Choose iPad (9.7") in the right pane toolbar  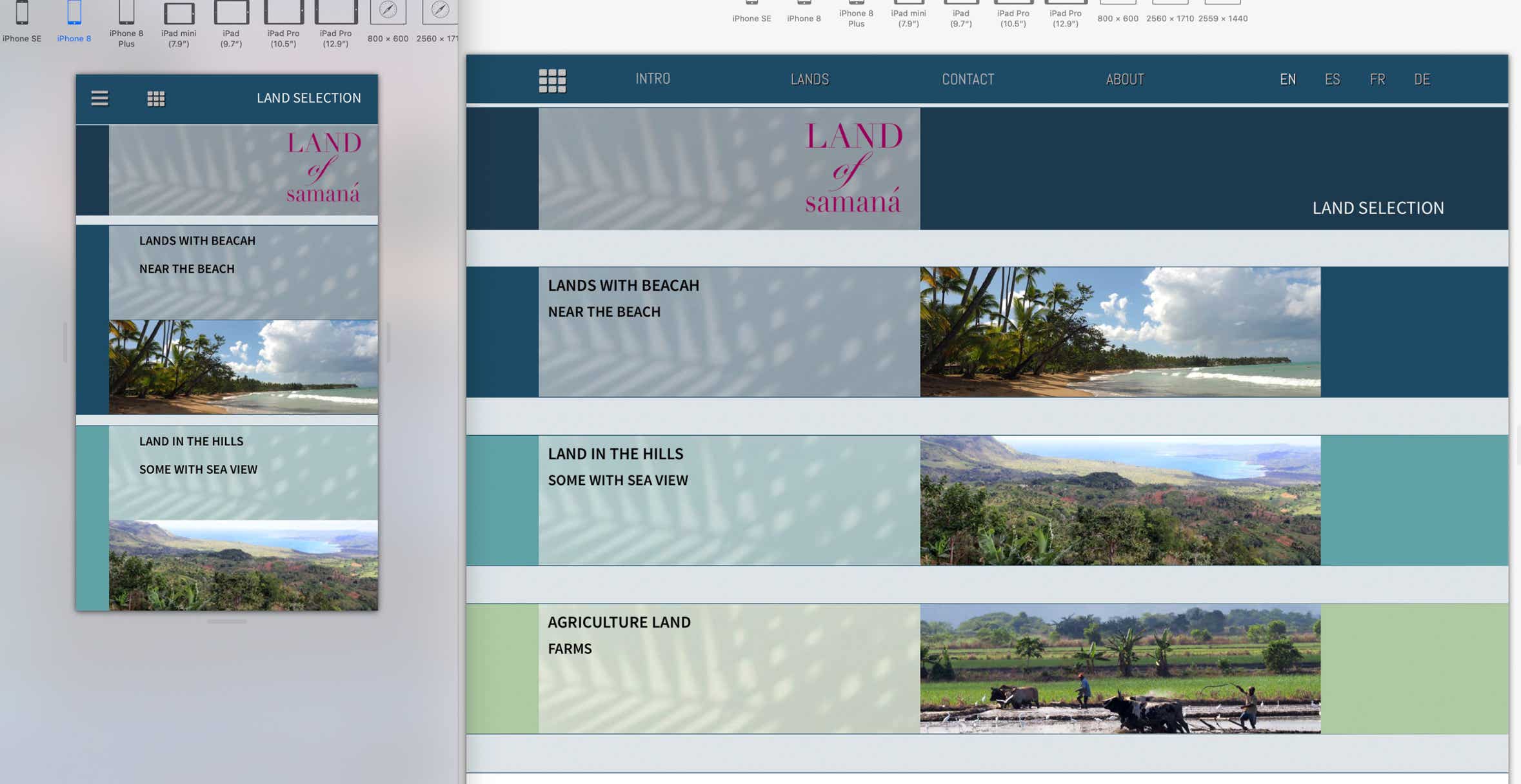click(x=960, y=14)
